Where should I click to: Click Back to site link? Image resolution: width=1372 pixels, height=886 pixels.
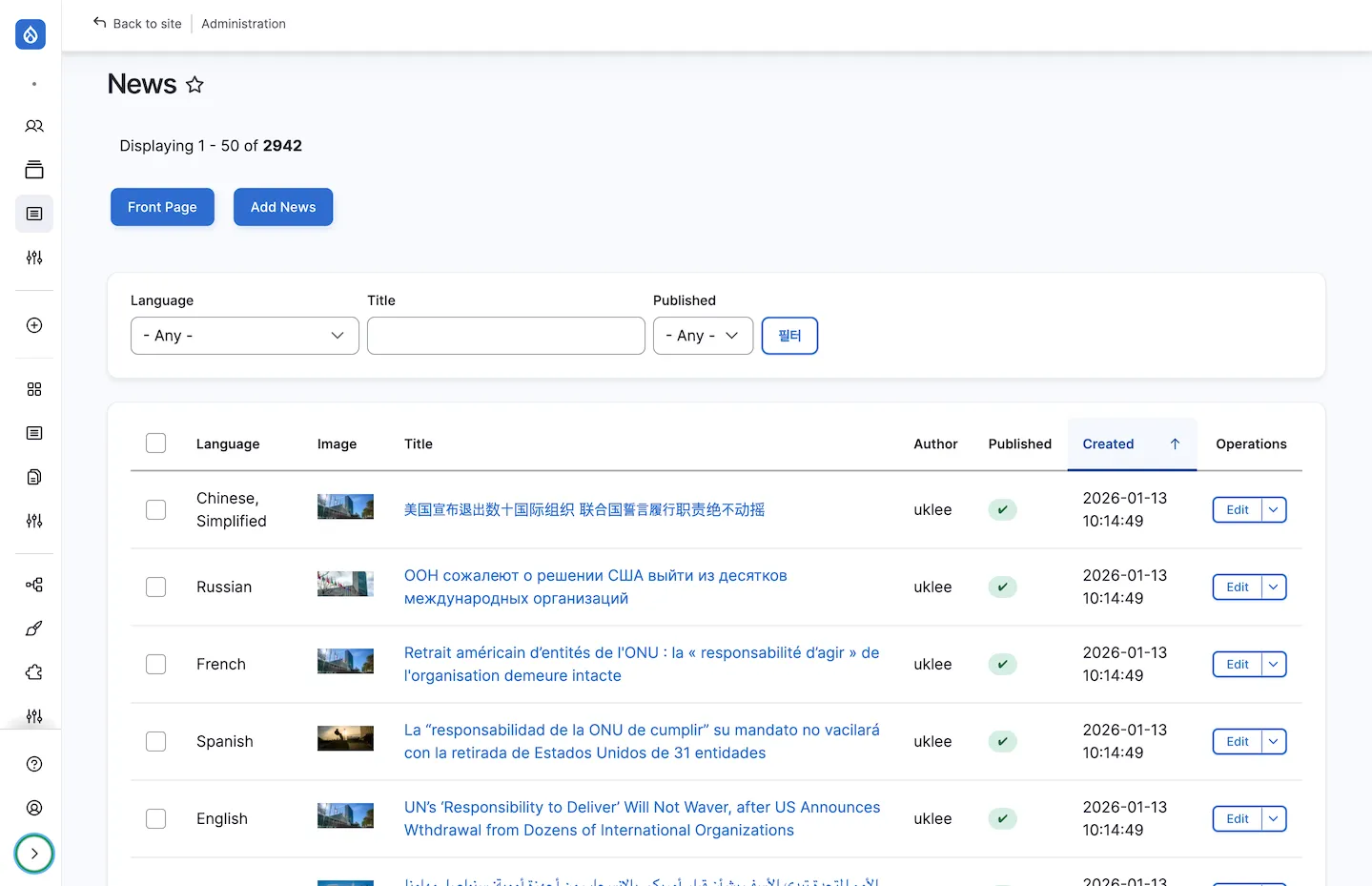[137, 24]
